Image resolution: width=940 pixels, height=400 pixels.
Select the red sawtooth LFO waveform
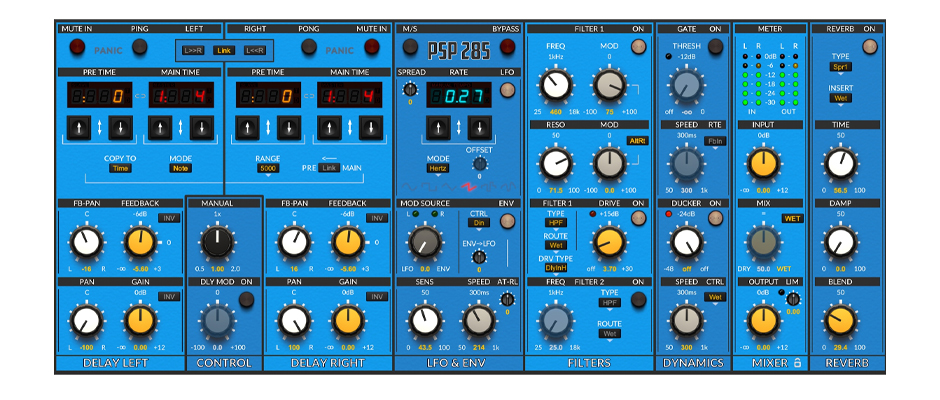coord(468,186)
